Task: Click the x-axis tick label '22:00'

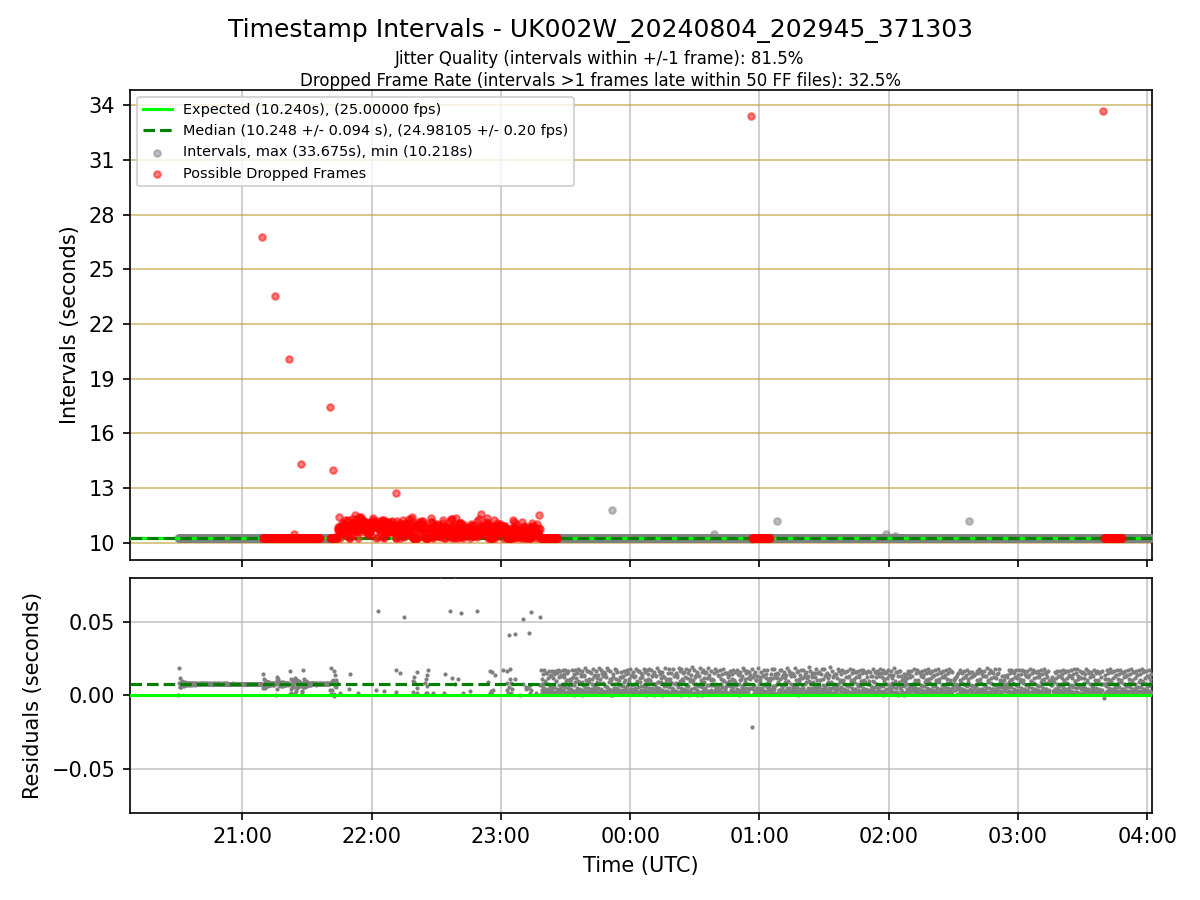Action: 372,835
